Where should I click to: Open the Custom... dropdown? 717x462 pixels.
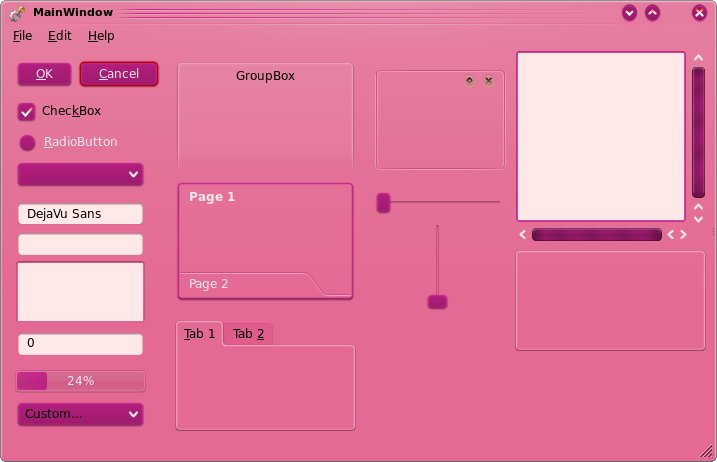(80, 414)
